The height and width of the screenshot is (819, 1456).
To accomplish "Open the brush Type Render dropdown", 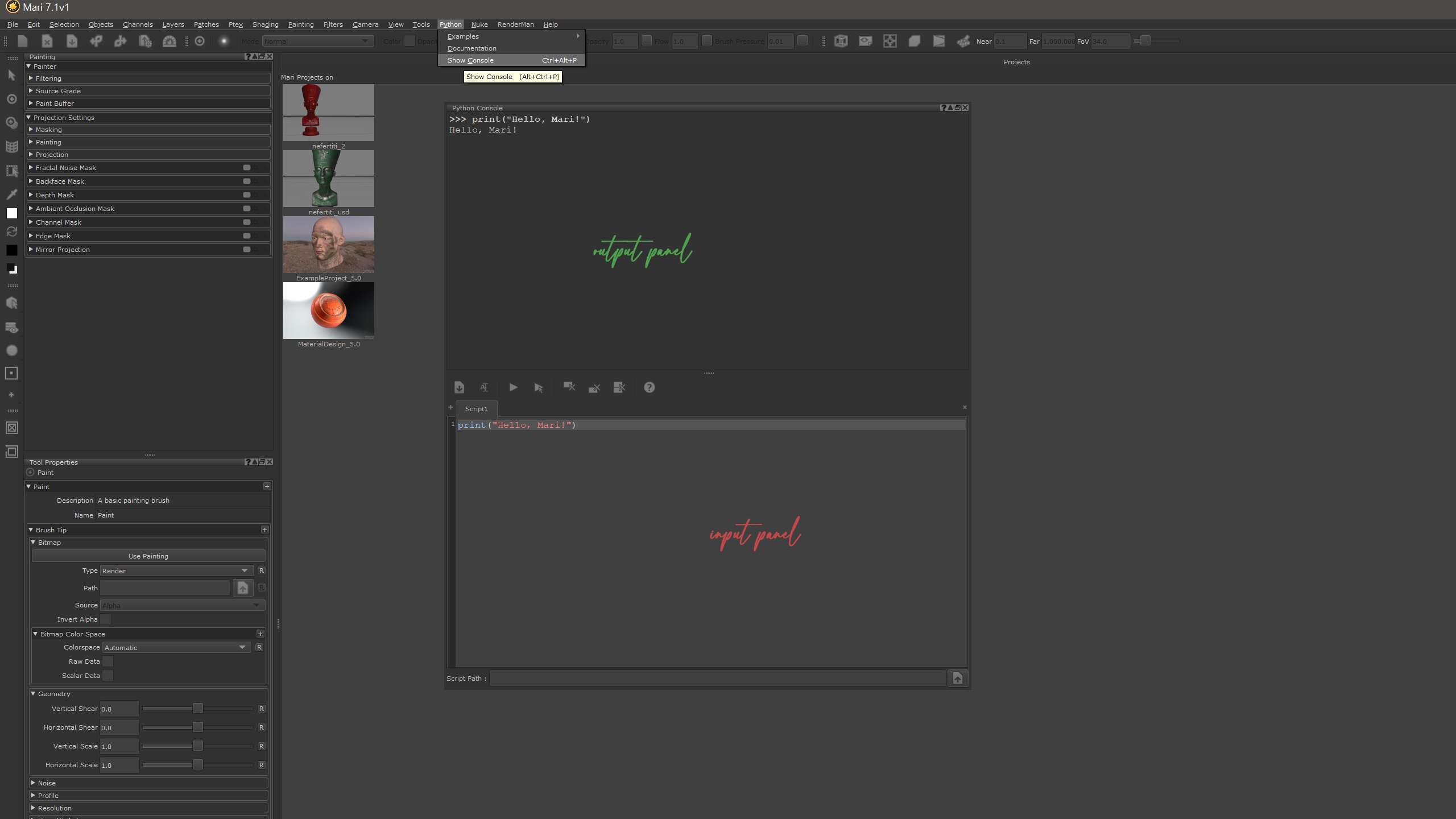I will (176, 570).
